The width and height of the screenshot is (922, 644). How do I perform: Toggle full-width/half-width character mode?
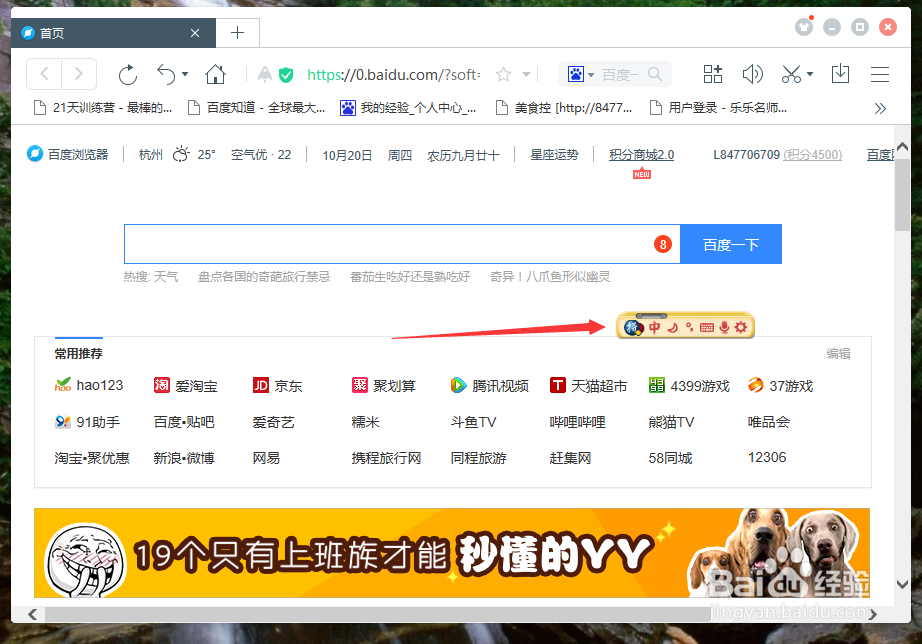672,327
